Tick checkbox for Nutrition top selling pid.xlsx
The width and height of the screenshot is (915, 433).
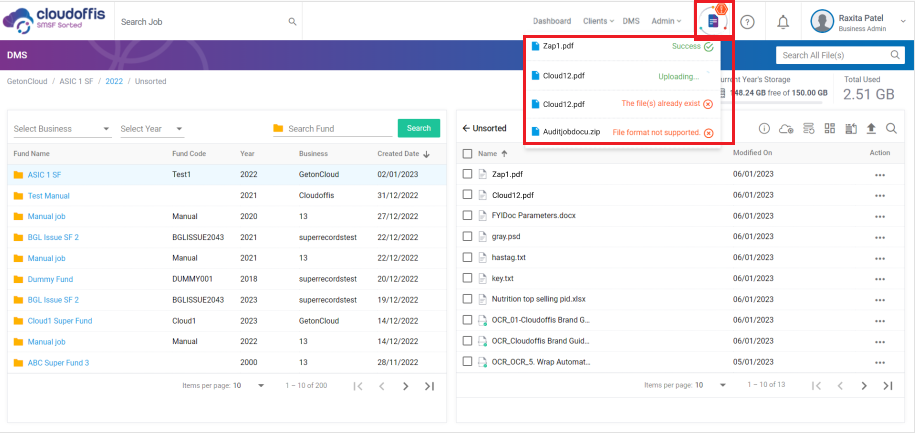point(467,299)
